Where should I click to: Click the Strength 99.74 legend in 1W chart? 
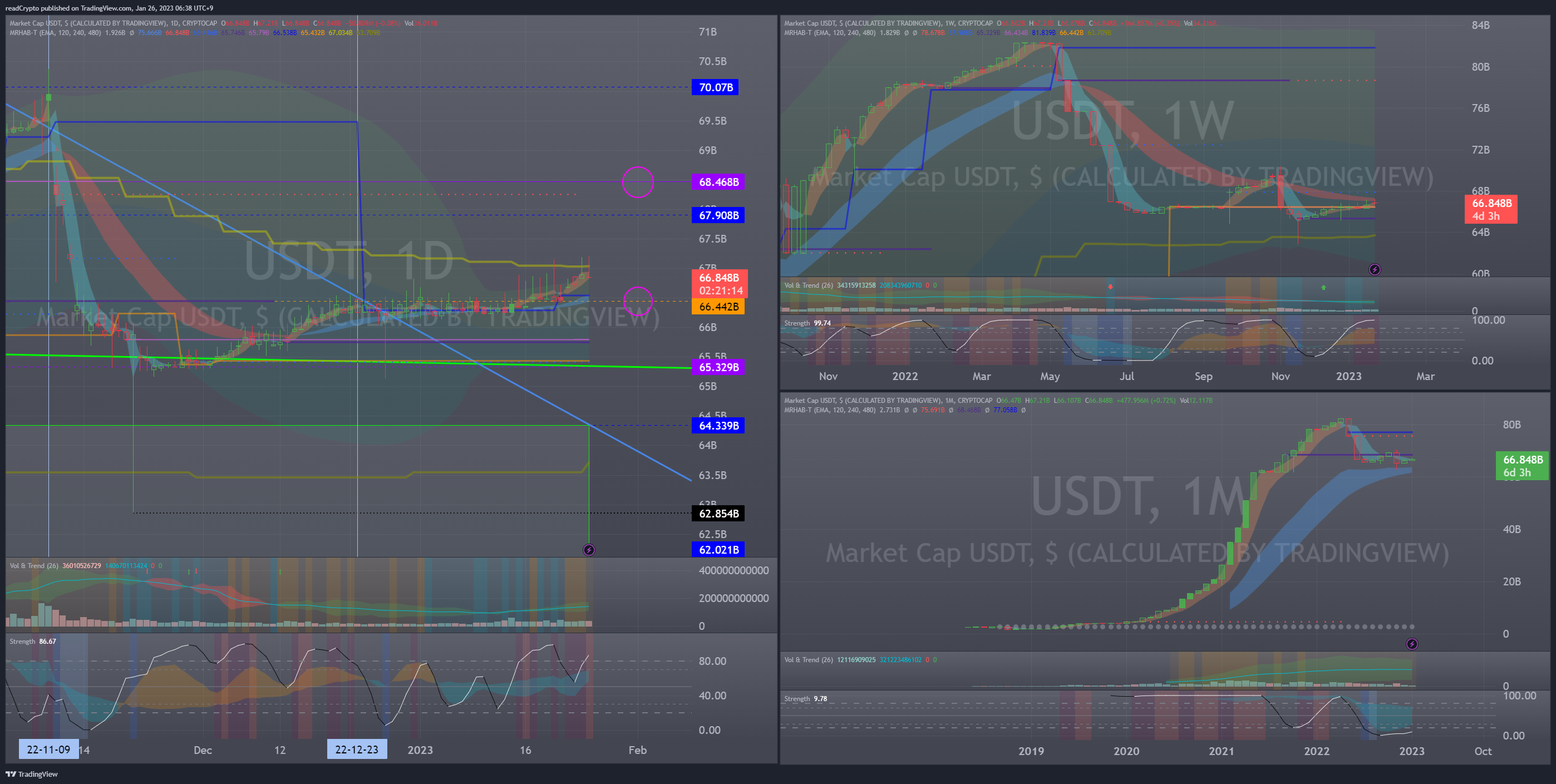tap(807, 323)
